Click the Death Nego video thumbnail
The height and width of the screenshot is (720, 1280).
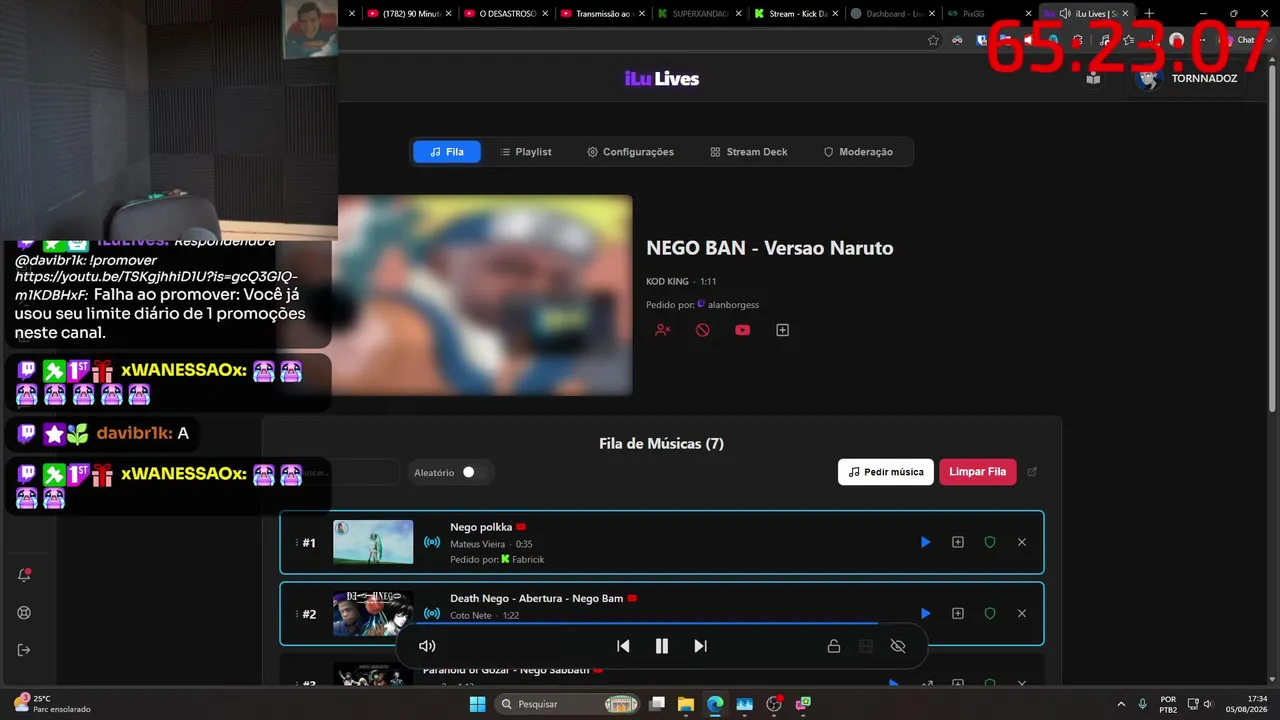pos(373,613)
